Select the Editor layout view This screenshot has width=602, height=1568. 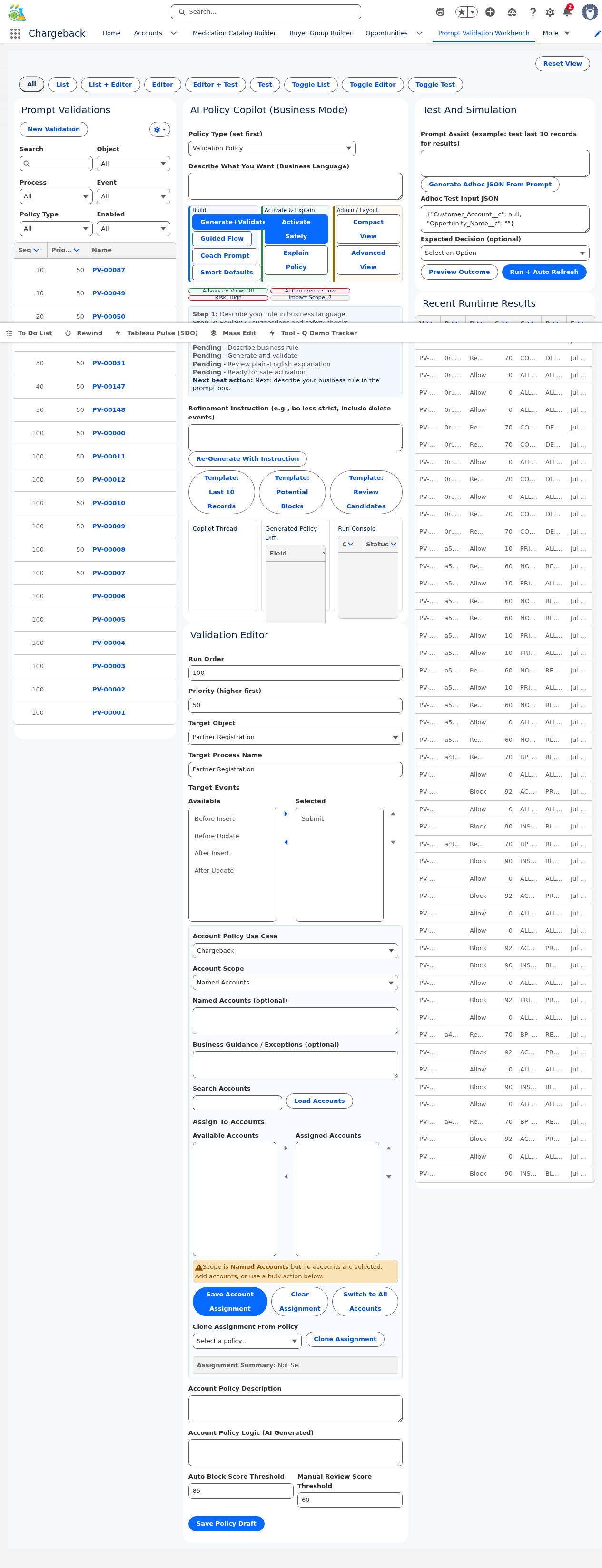(163, 85)
